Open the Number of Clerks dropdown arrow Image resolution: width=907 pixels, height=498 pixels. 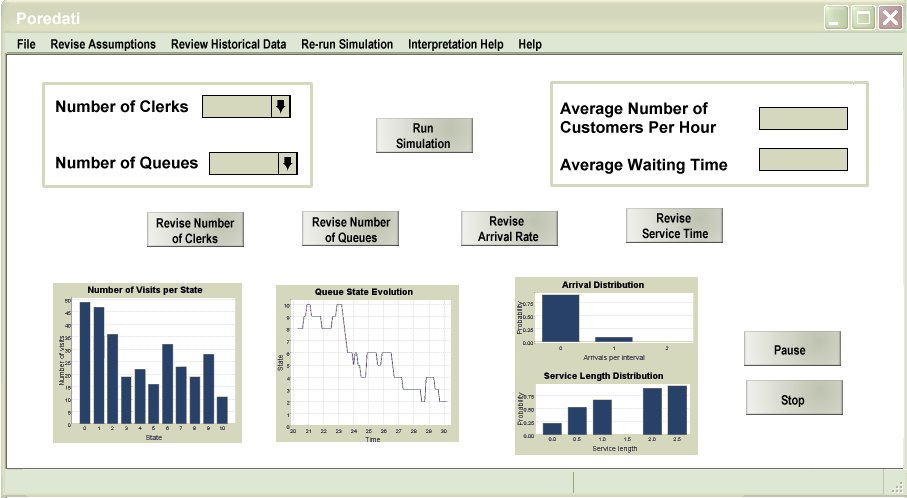(x=281, y=107)
